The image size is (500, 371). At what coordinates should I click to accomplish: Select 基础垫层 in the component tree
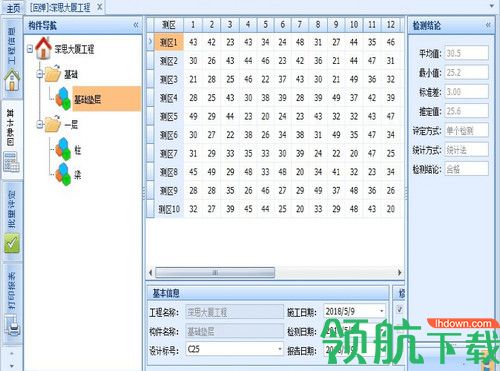click(x=107, y=99)
